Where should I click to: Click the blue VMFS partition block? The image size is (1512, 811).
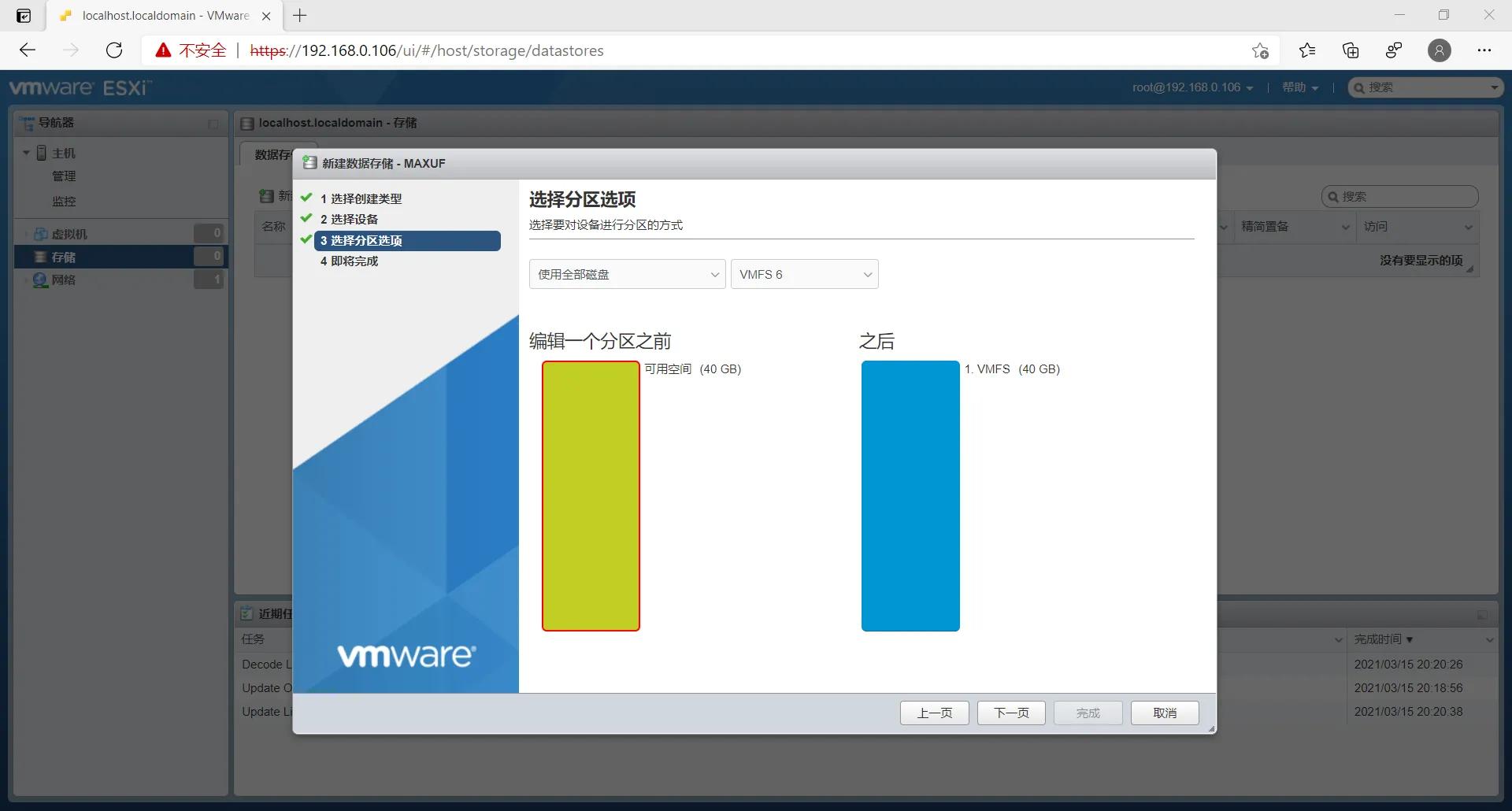click(910, 496)
